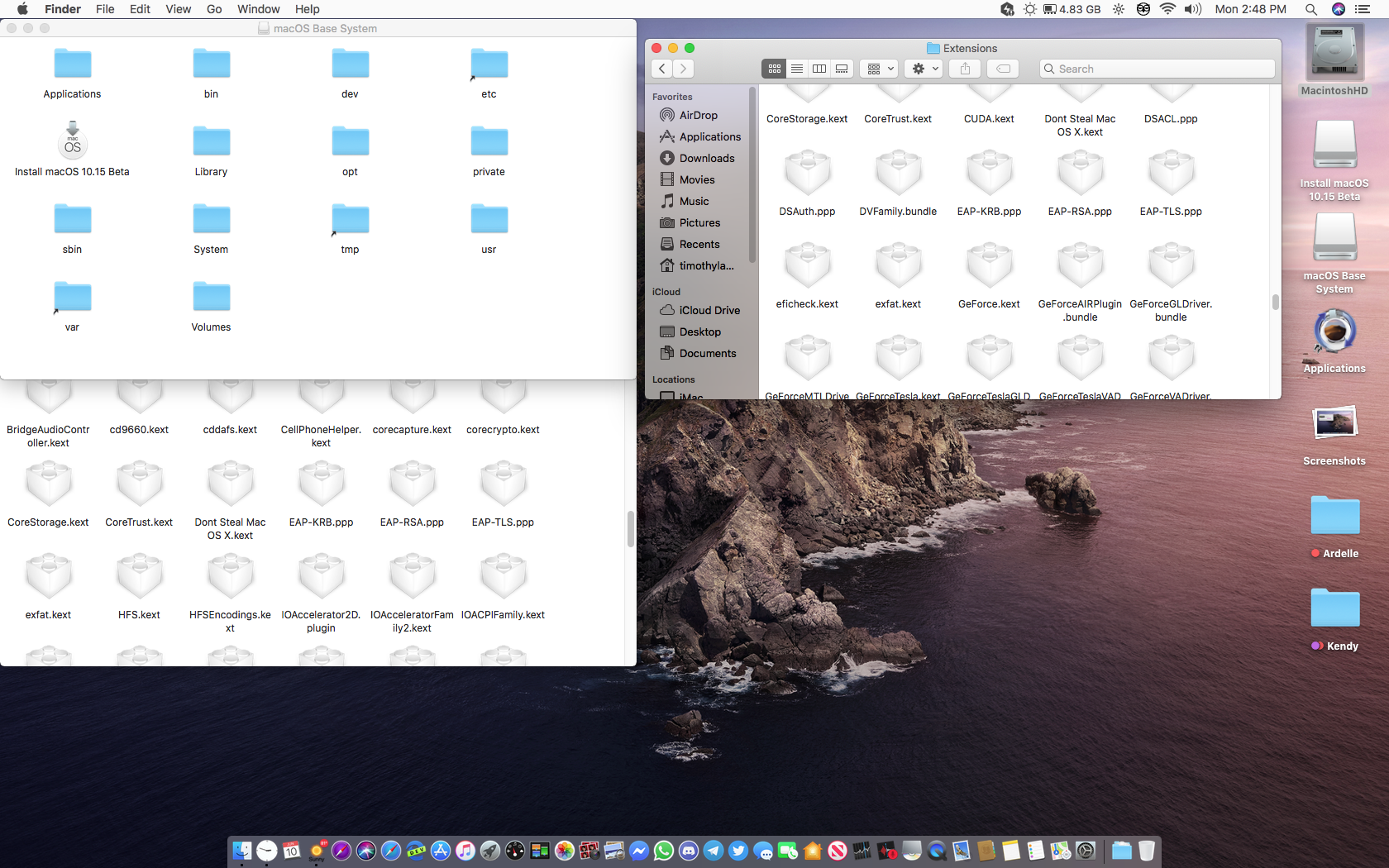This screenshot has height=868, width=1389.
Task: Switch Extensions window to gallery view
Action: click(x=842, y=69)
